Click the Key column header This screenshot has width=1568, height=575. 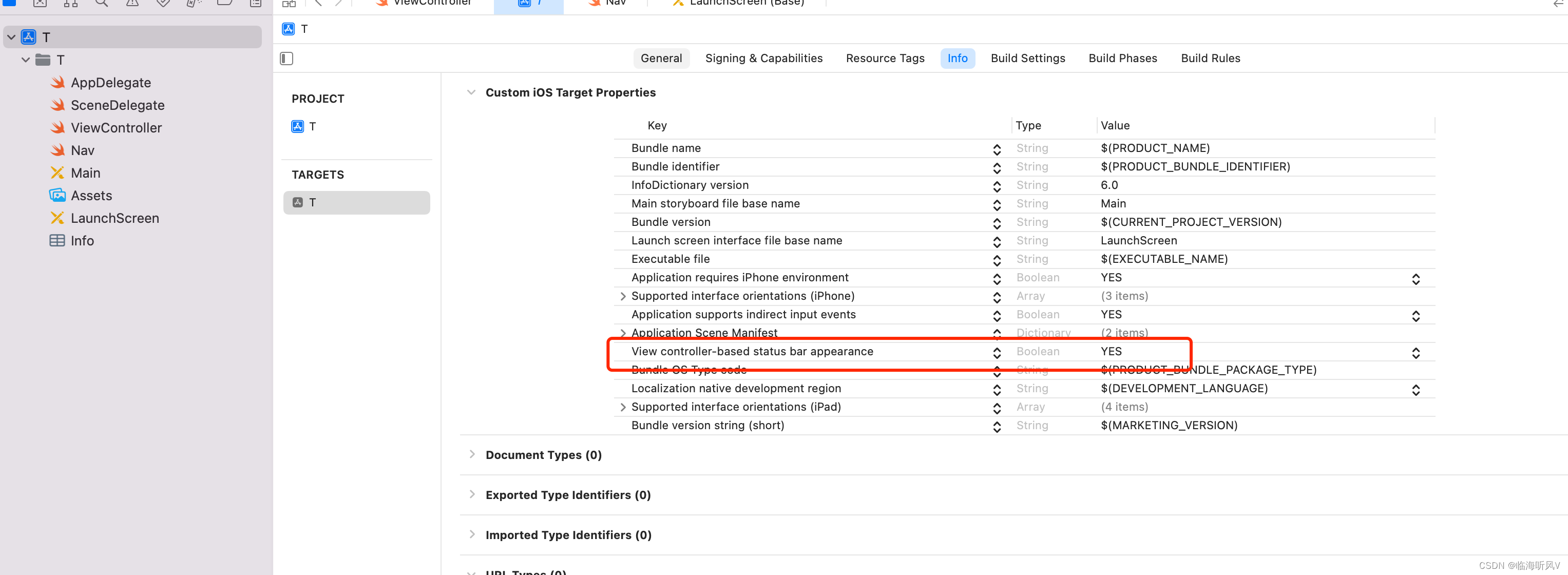657,125
